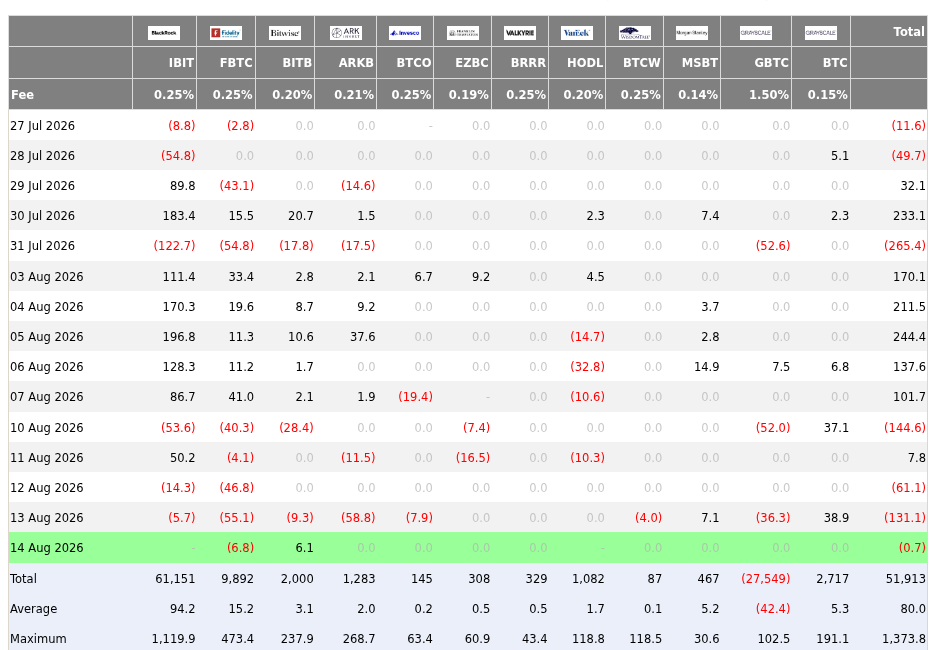This screenshot has width=944, height=650.
Task: Click IBIT value 183.4 on 30 Jul
Action: click(x=179, y=215)
